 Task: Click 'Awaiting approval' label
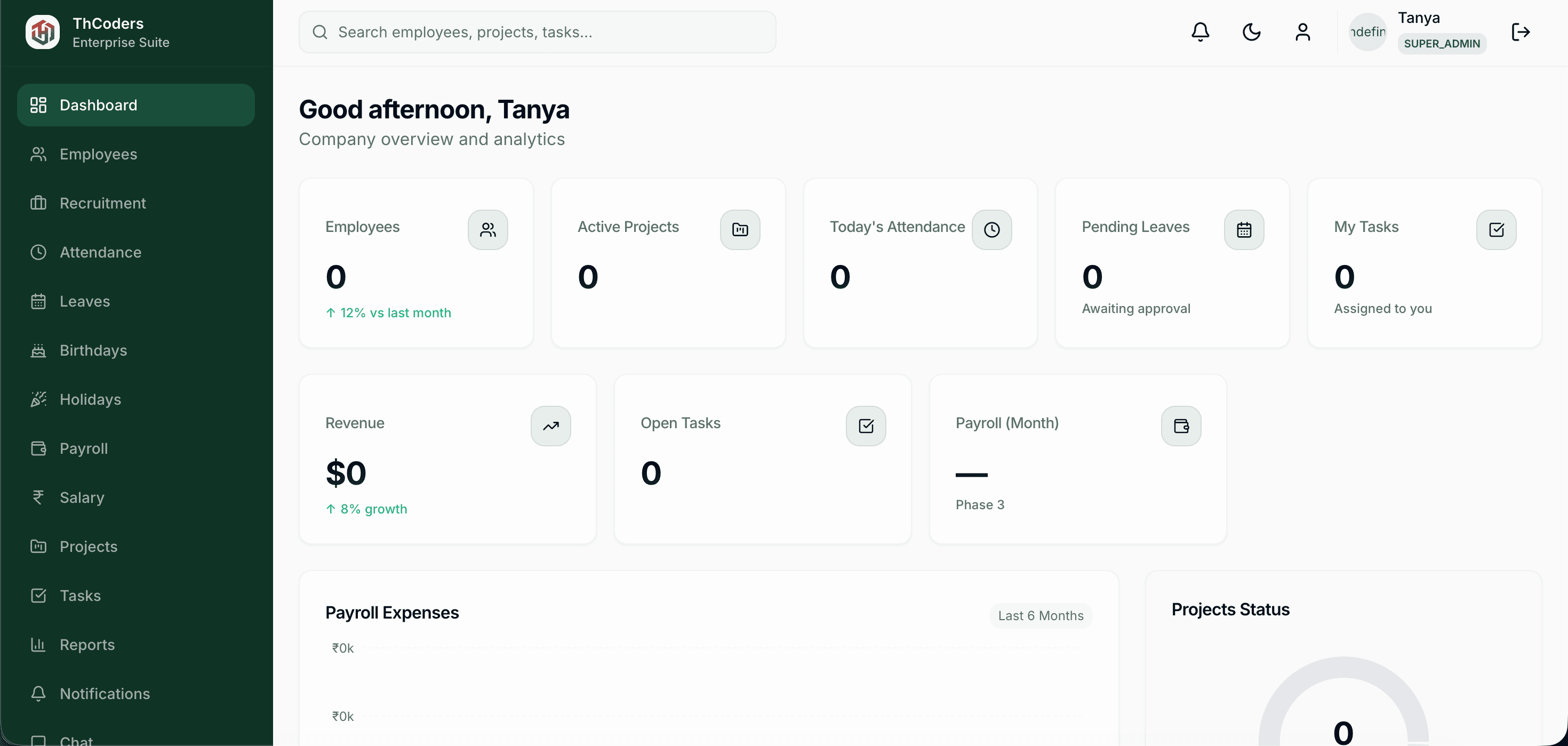pyautogui.click(x=1136, y=309)
